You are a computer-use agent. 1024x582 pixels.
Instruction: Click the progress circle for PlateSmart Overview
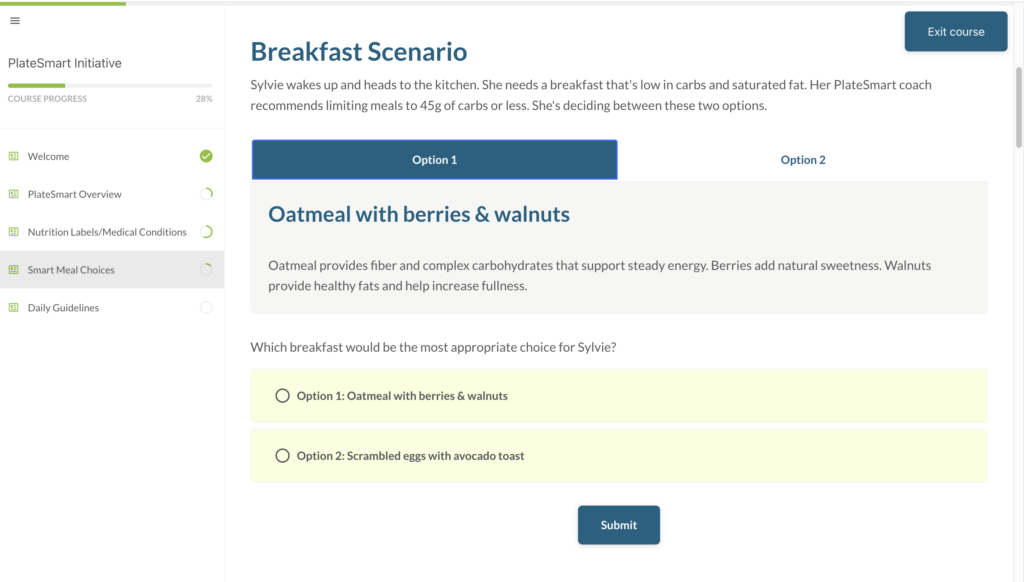[x=206, y=194]
